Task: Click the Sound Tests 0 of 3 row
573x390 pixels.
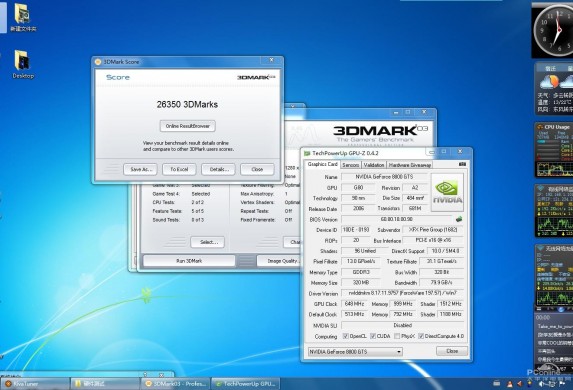Action: (x=178, y=220)
